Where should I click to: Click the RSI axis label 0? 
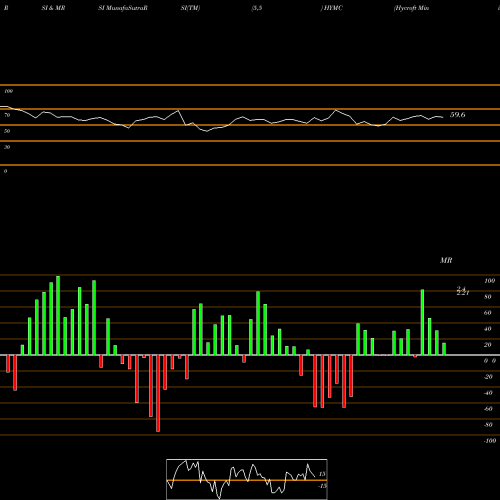pyautogui.click(x=5, y=171)
